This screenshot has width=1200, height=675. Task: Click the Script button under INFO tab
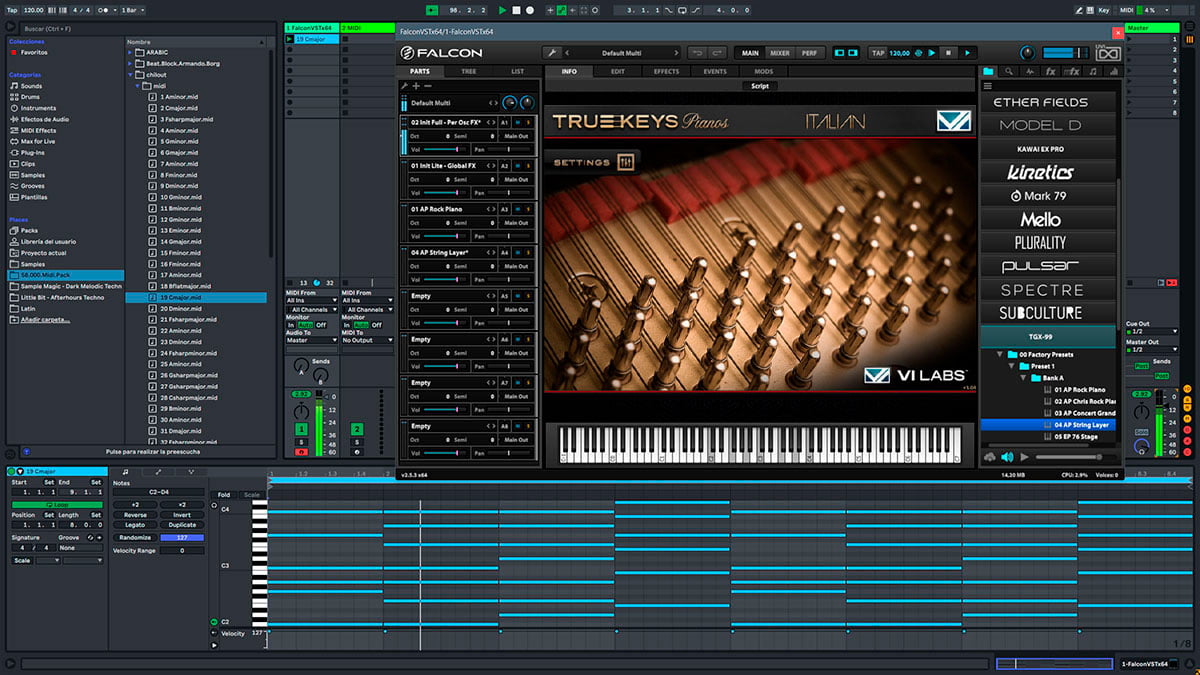click(762, 86)
